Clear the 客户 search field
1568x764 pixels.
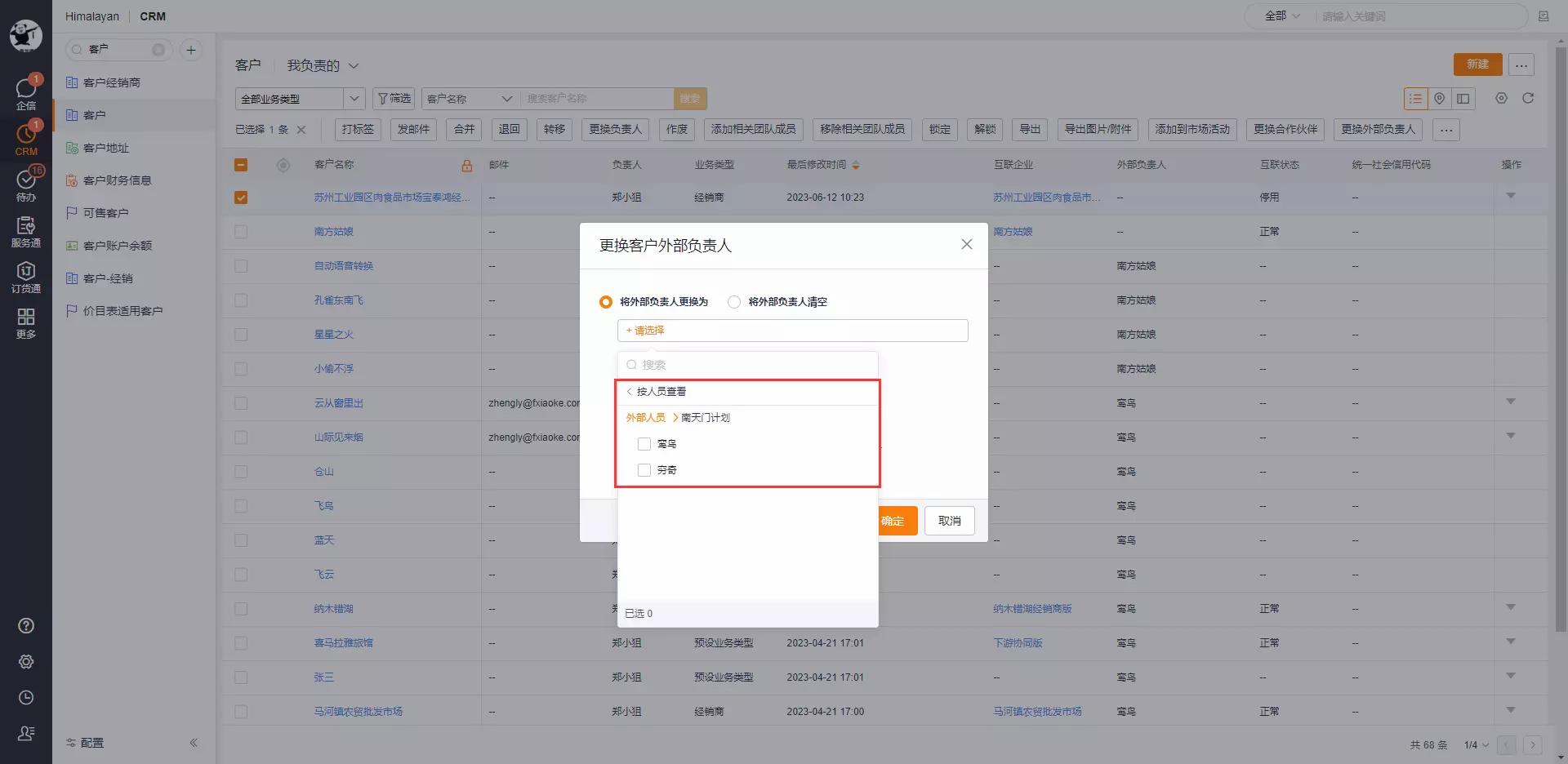(158, 50)
